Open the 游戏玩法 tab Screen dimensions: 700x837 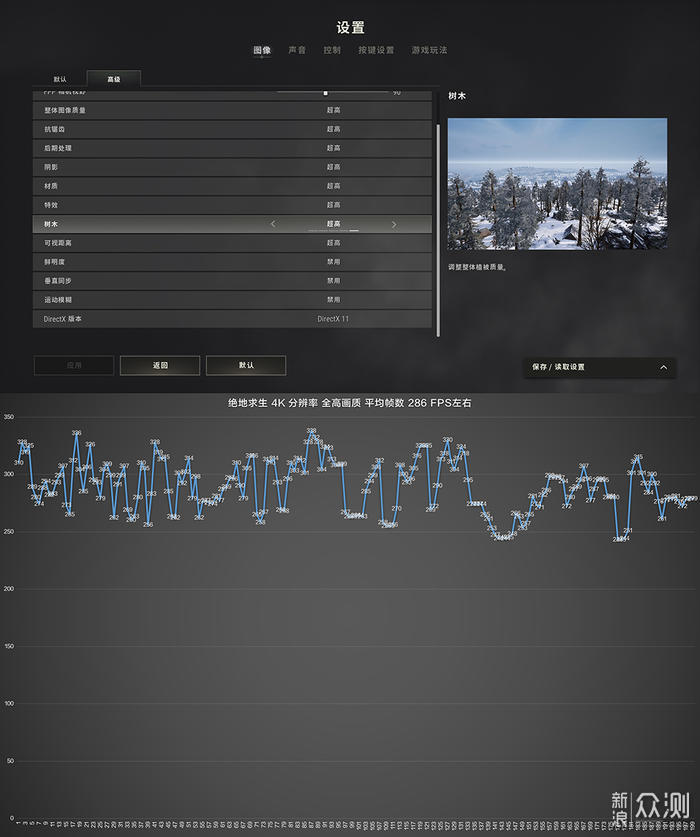click(429, 50)
